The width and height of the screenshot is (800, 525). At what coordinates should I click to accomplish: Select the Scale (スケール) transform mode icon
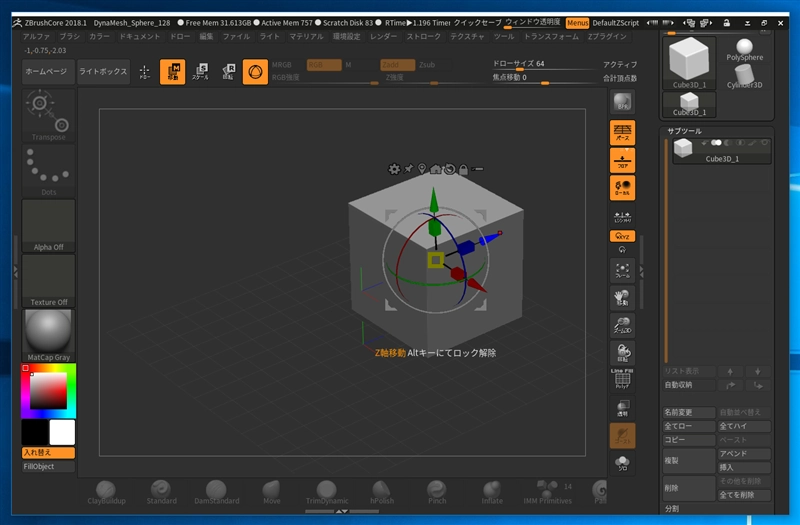[201, 71]
